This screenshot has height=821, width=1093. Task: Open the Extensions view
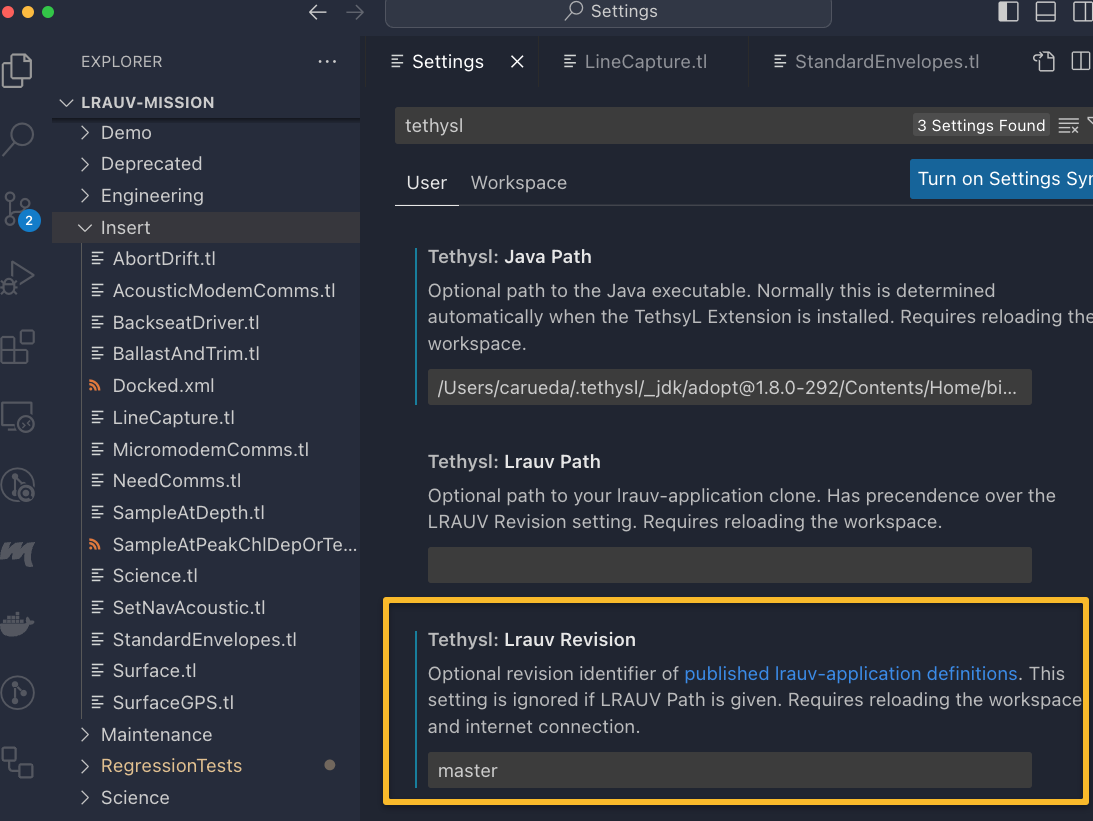click(x=18, y=347)
